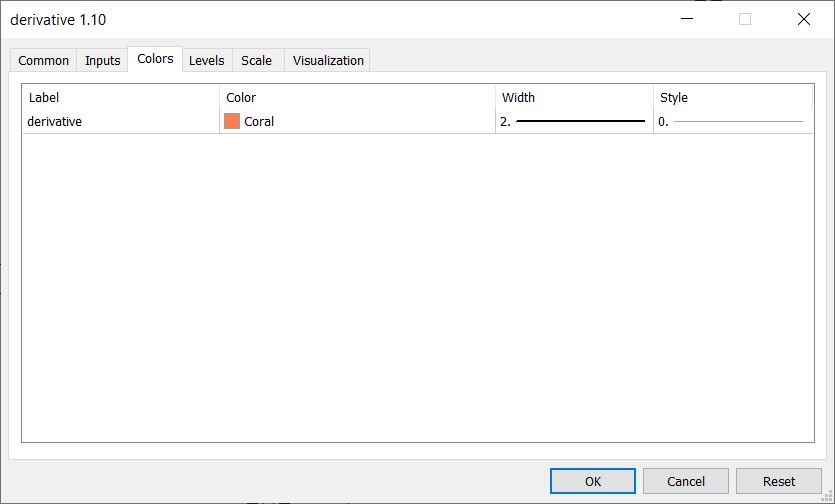
Task: Select the derivative label cell
Action: coord(121,121)
